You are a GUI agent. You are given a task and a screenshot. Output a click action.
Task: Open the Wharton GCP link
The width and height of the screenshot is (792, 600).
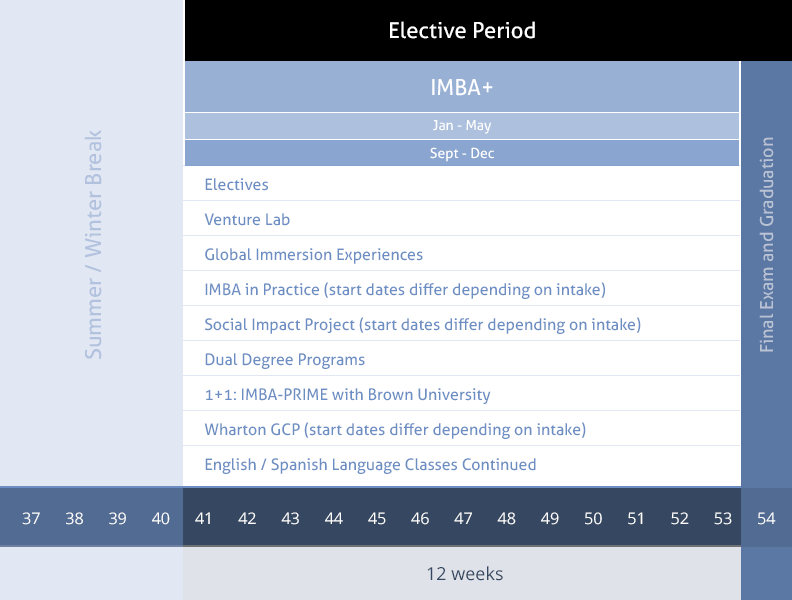click(395, 429)
